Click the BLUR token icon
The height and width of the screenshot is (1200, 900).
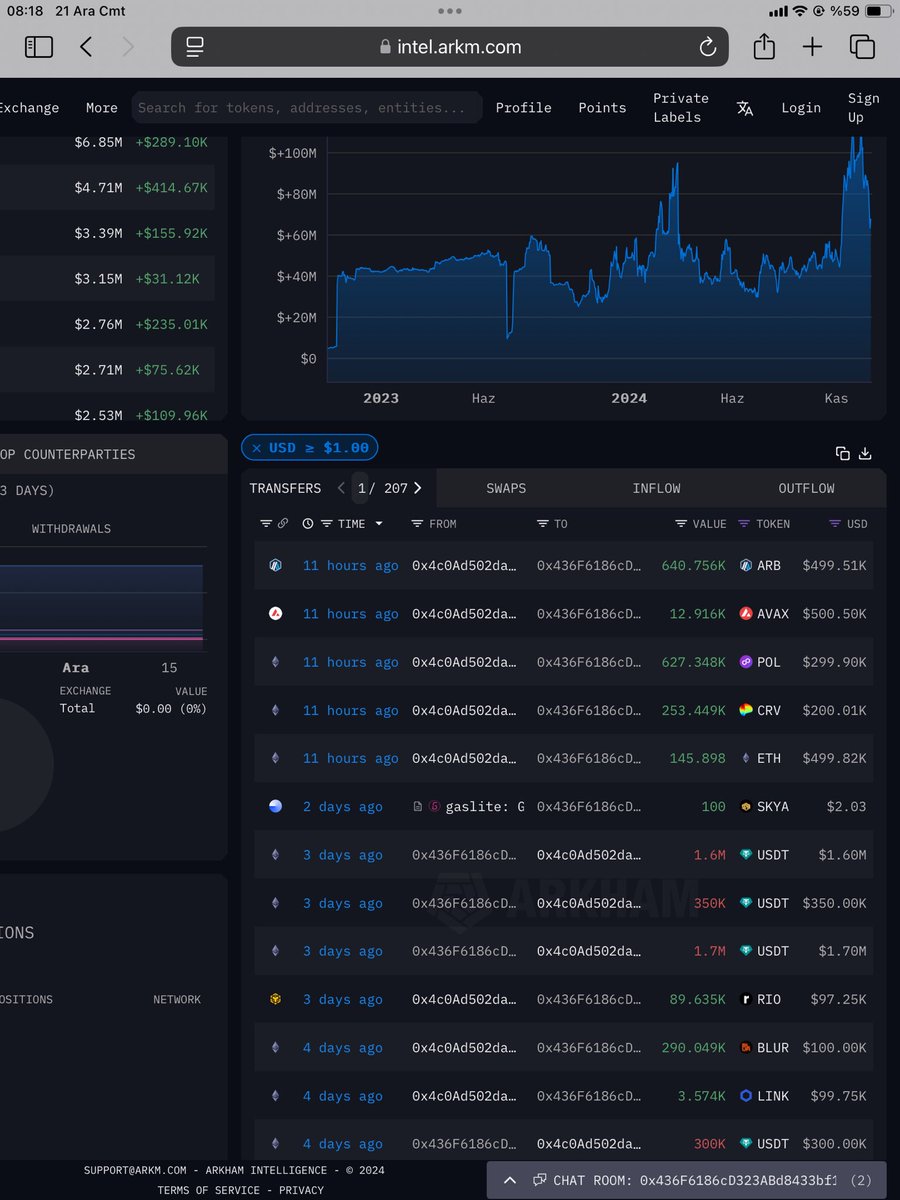pyautogui.click(x=745, y=1047)
